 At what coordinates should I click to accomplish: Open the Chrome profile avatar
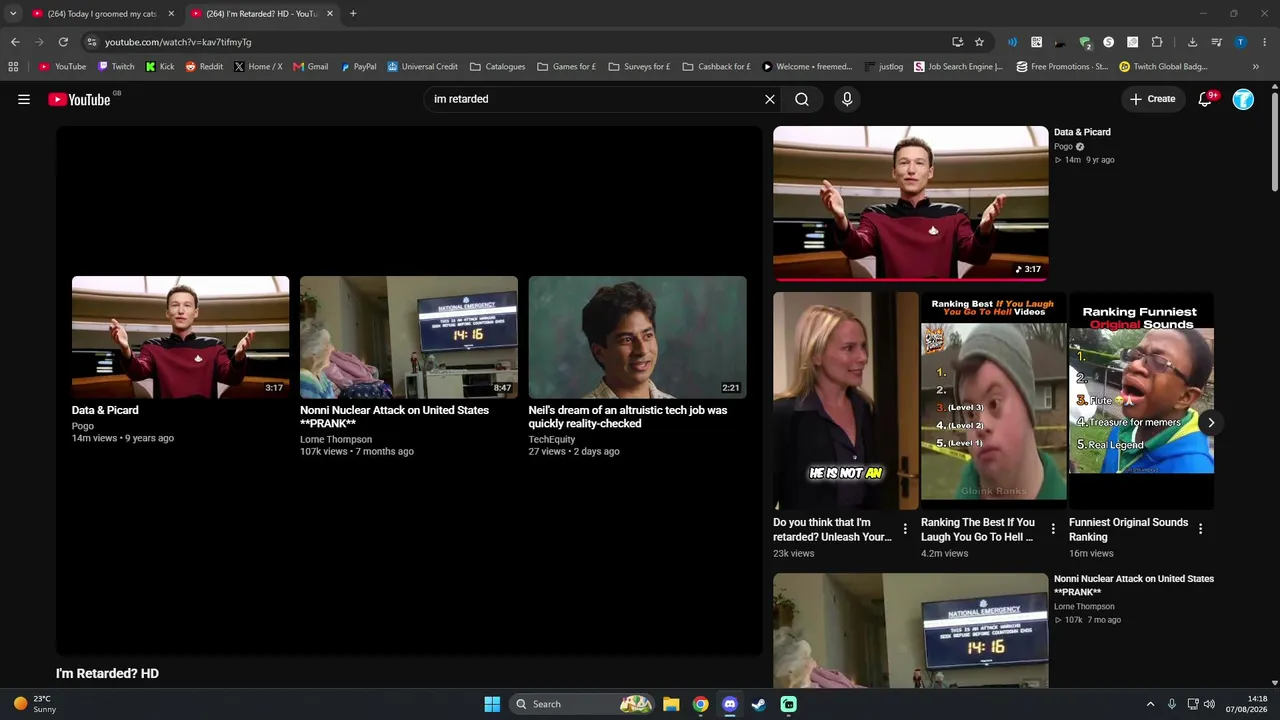[1240, 42]
